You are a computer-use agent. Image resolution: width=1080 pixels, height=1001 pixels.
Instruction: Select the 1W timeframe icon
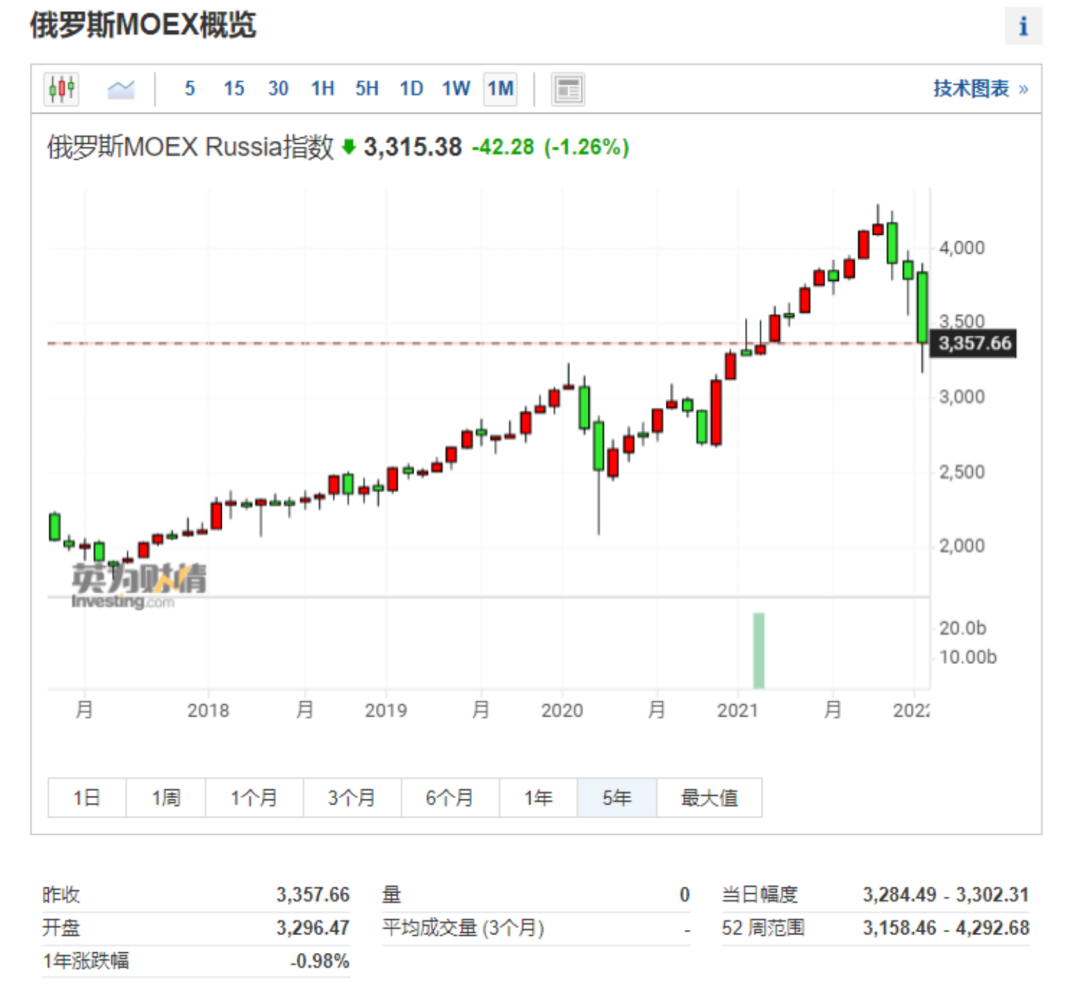click(x=456, y=88)
